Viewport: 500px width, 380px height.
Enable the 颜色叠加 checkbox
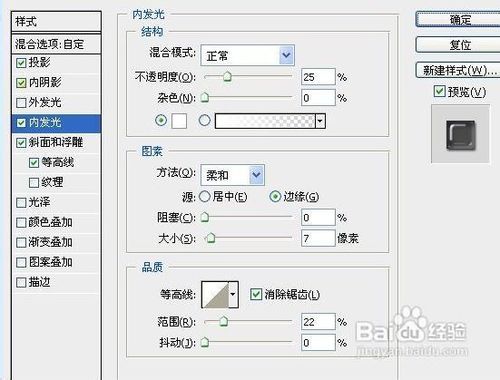point(21,223)
